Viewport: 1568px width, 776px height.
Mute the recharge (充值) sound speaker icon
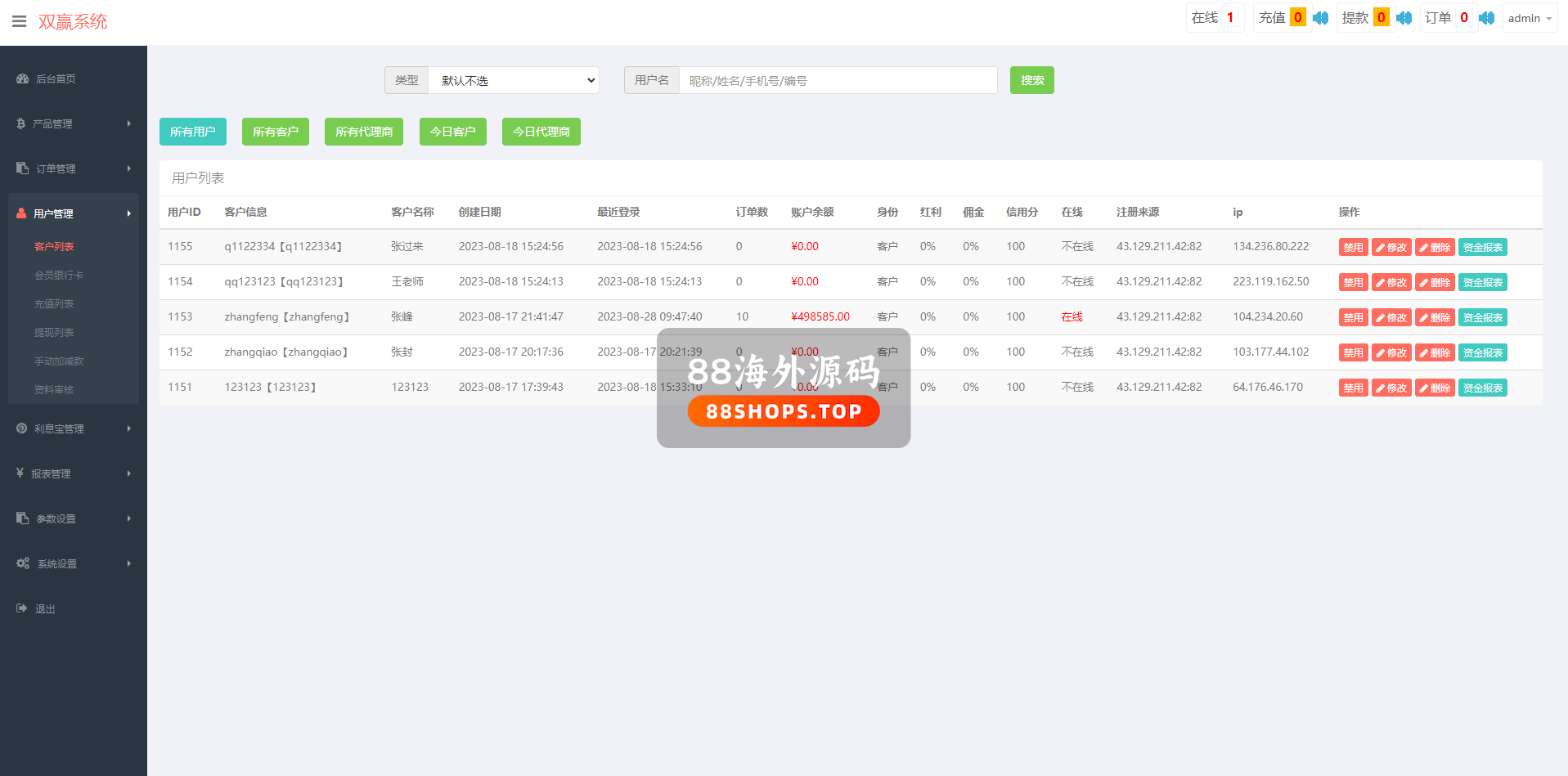[1320, 18]
